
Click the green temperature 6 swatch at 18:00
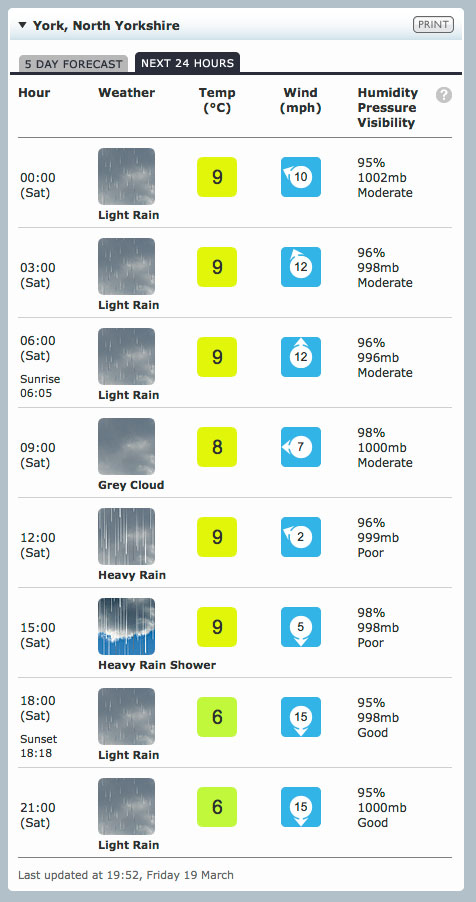point(217,717)
